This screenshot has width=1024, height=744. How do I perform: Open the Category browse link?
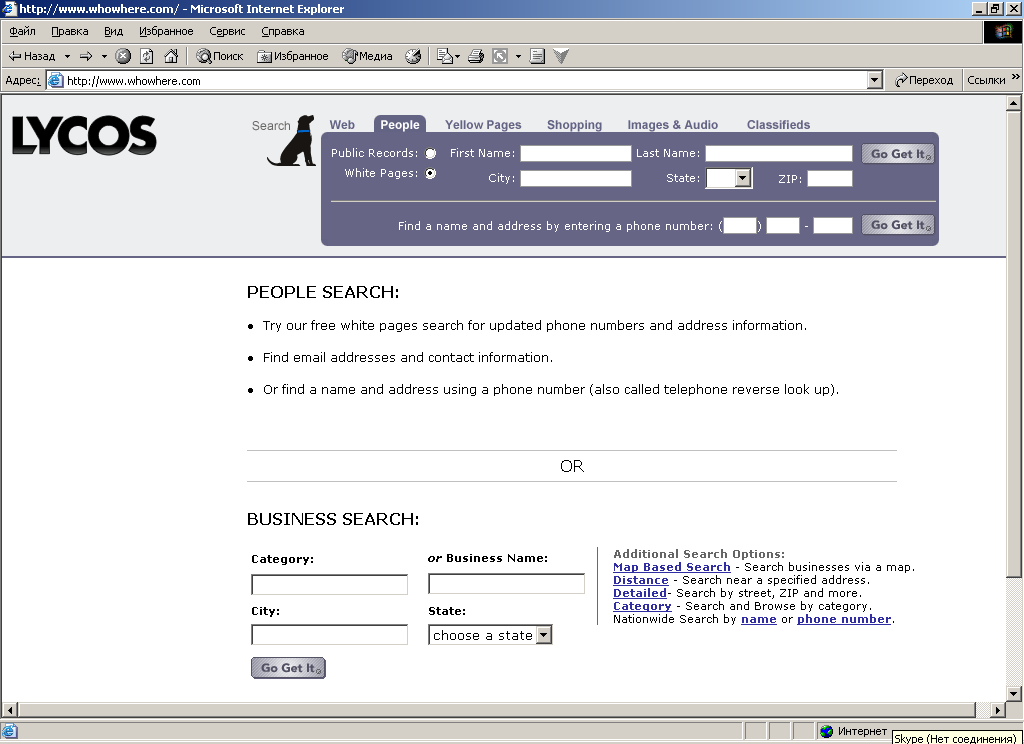coord(642,606)
